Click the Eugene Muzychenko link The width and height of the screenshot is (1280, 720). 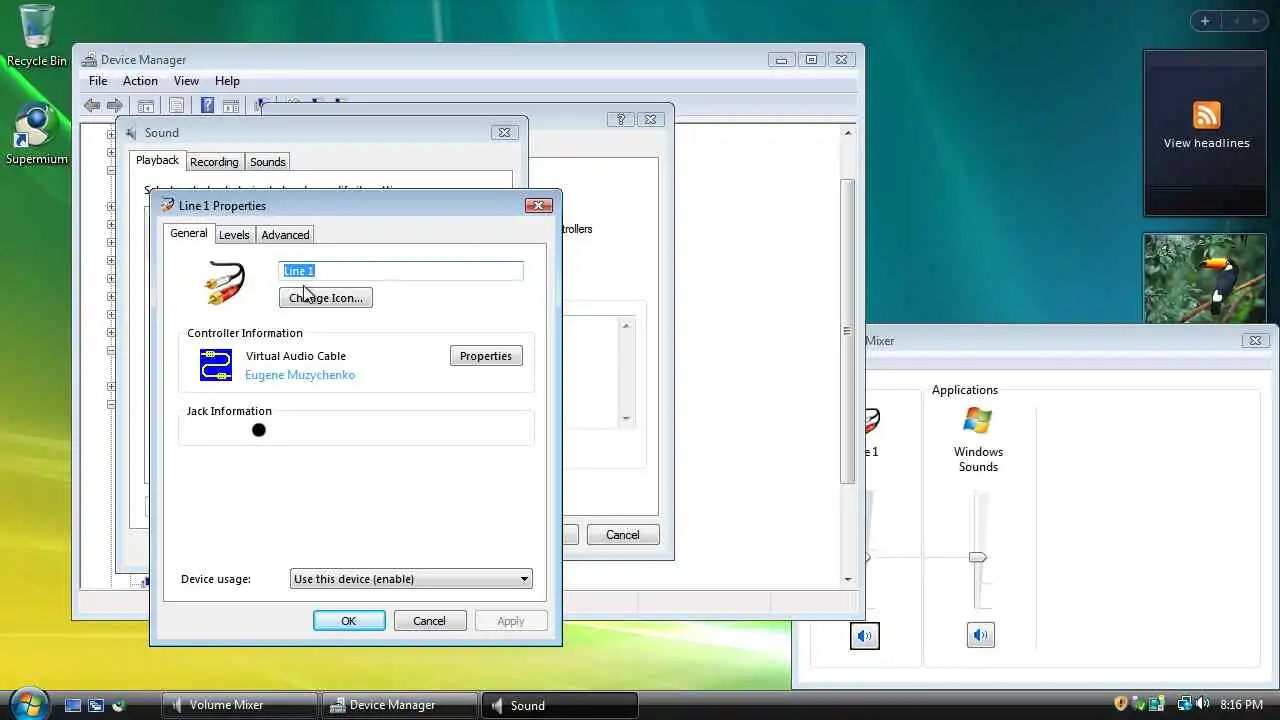click(x=300, y=375)
